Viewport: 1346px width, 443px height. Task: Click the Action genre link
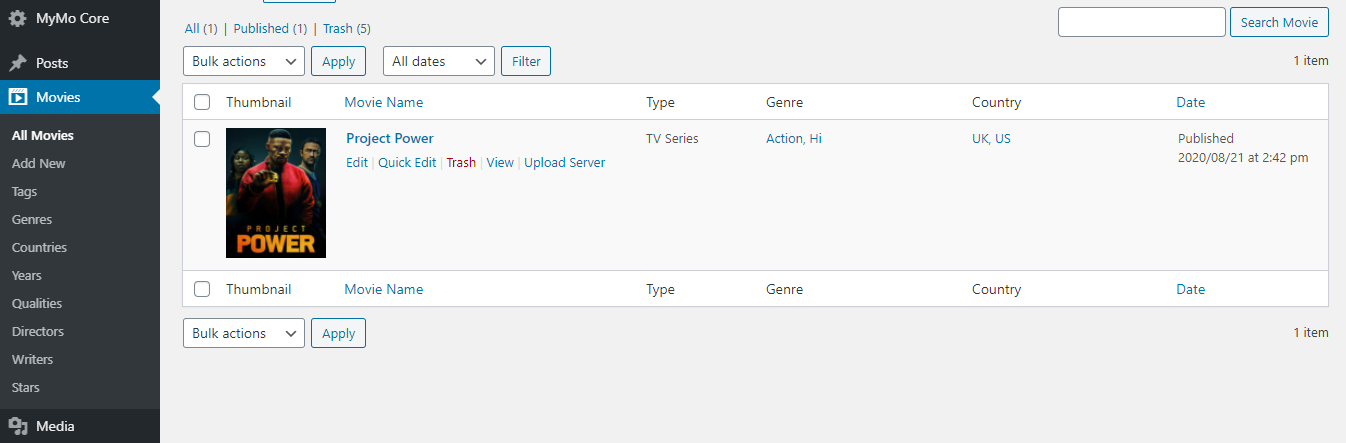pyautogui.click(x=784, y=138)
